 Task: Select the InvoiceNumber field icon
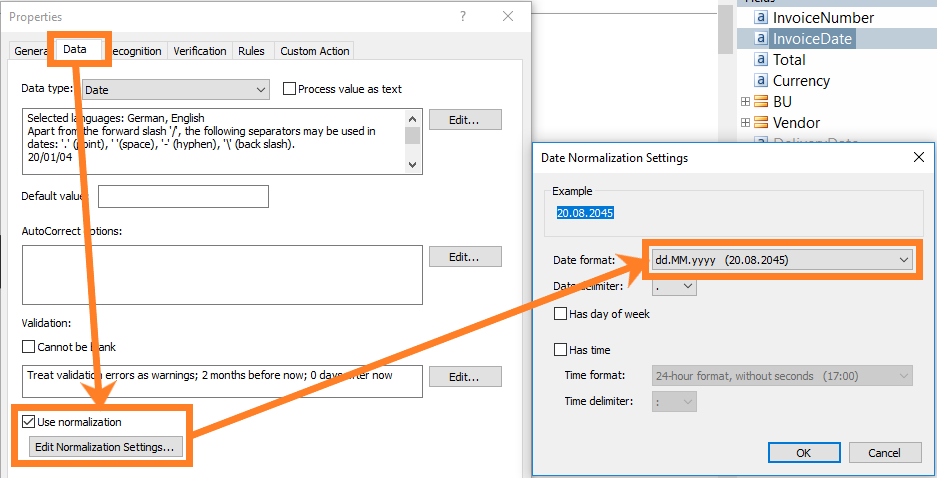(760, 17)
